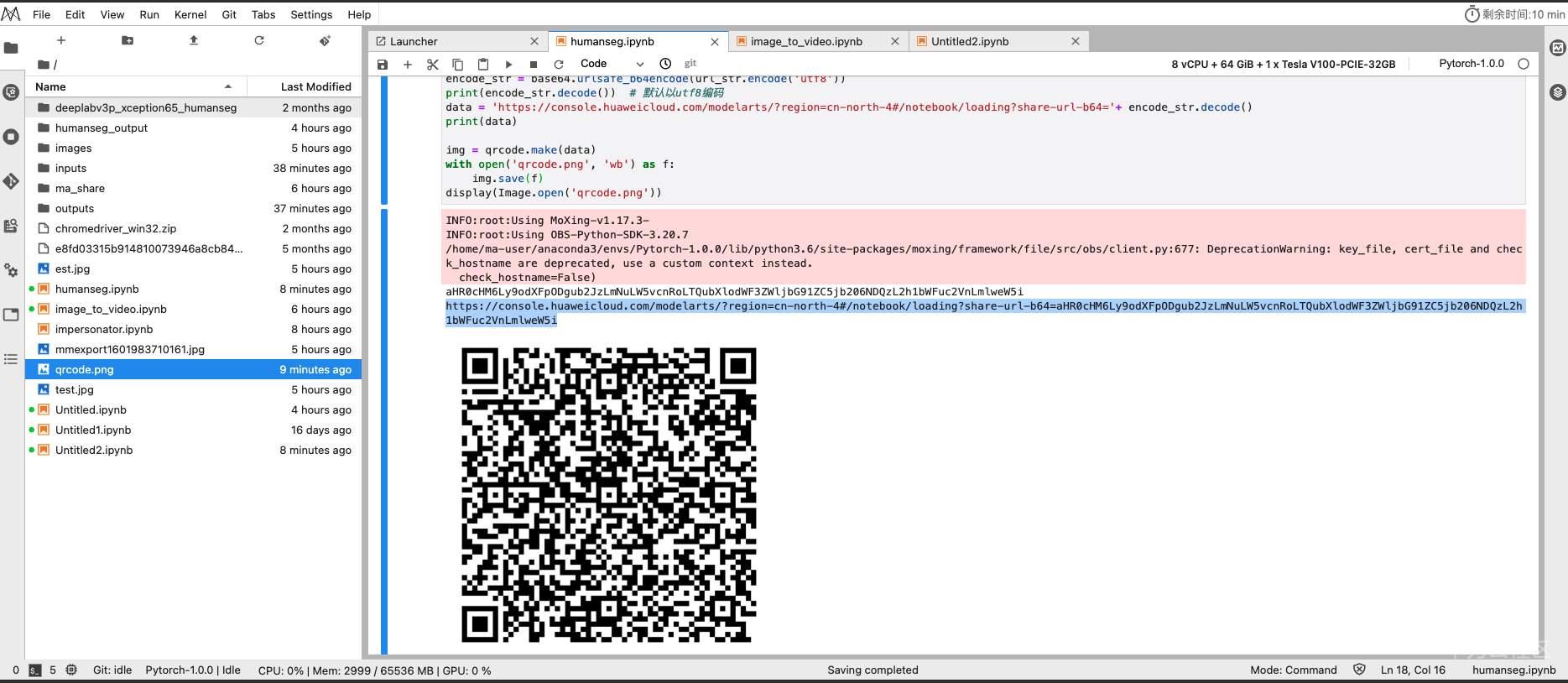Close the humanseg.ipynb tab
Screen dimensions: 1568x683
715,42
